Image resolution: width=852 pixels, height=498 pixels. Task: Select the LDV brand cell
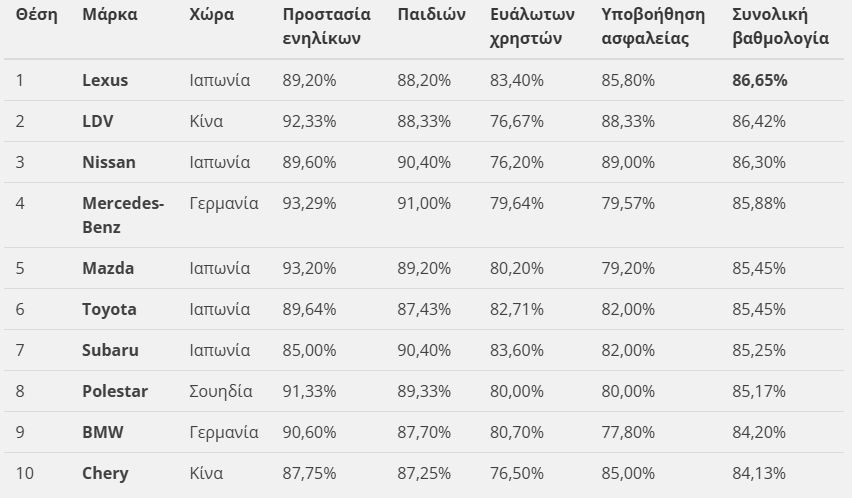tap(98, 121)
